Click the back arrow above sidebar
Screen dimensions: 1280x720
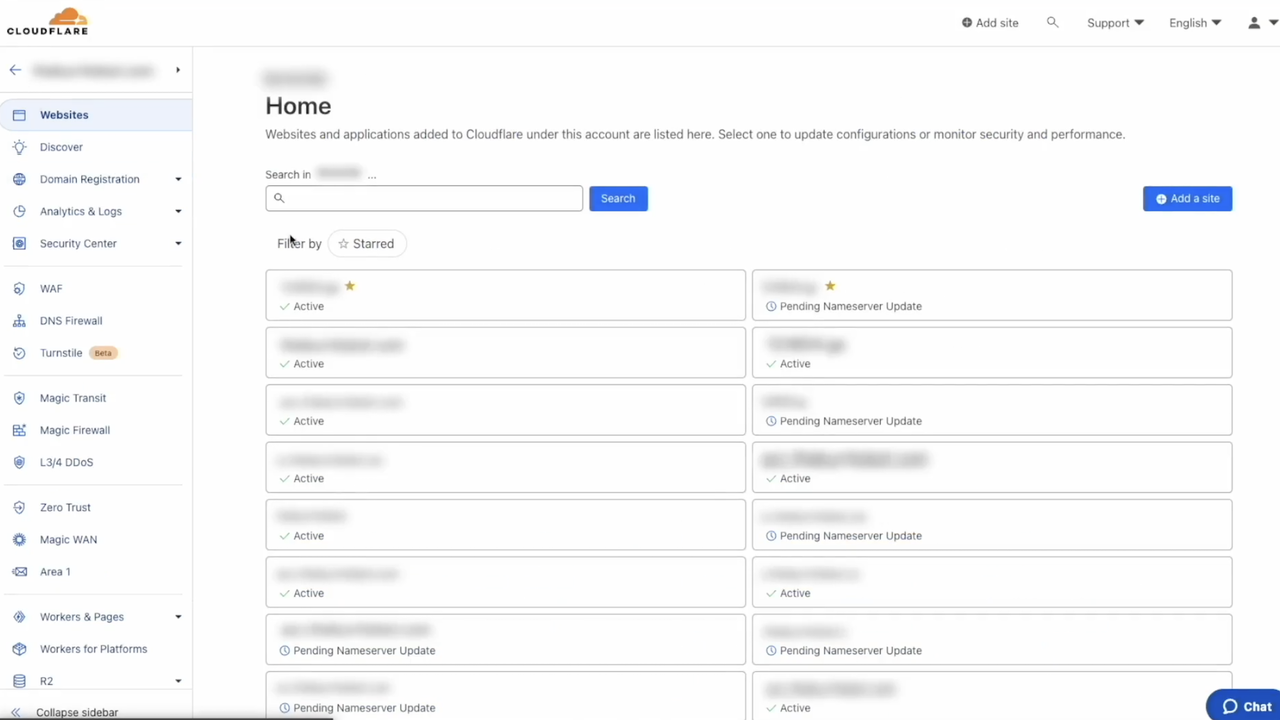click(15, 70)
